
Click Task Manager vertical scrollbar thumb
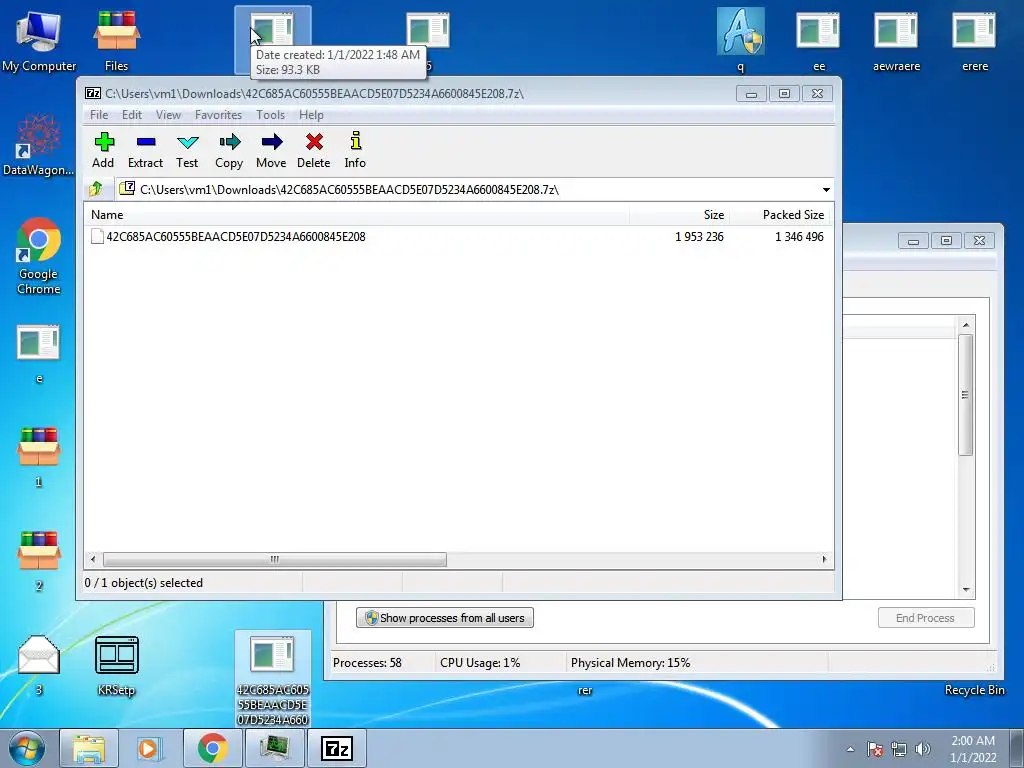[966, 395]
